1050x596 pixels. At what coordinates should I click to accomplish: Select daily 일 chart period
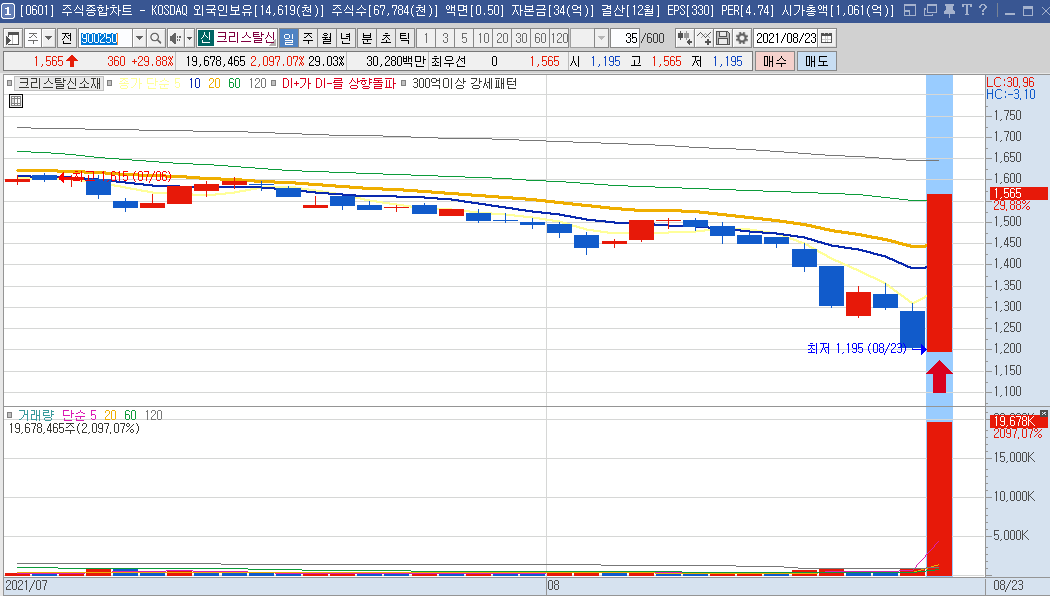pos(289,38)
